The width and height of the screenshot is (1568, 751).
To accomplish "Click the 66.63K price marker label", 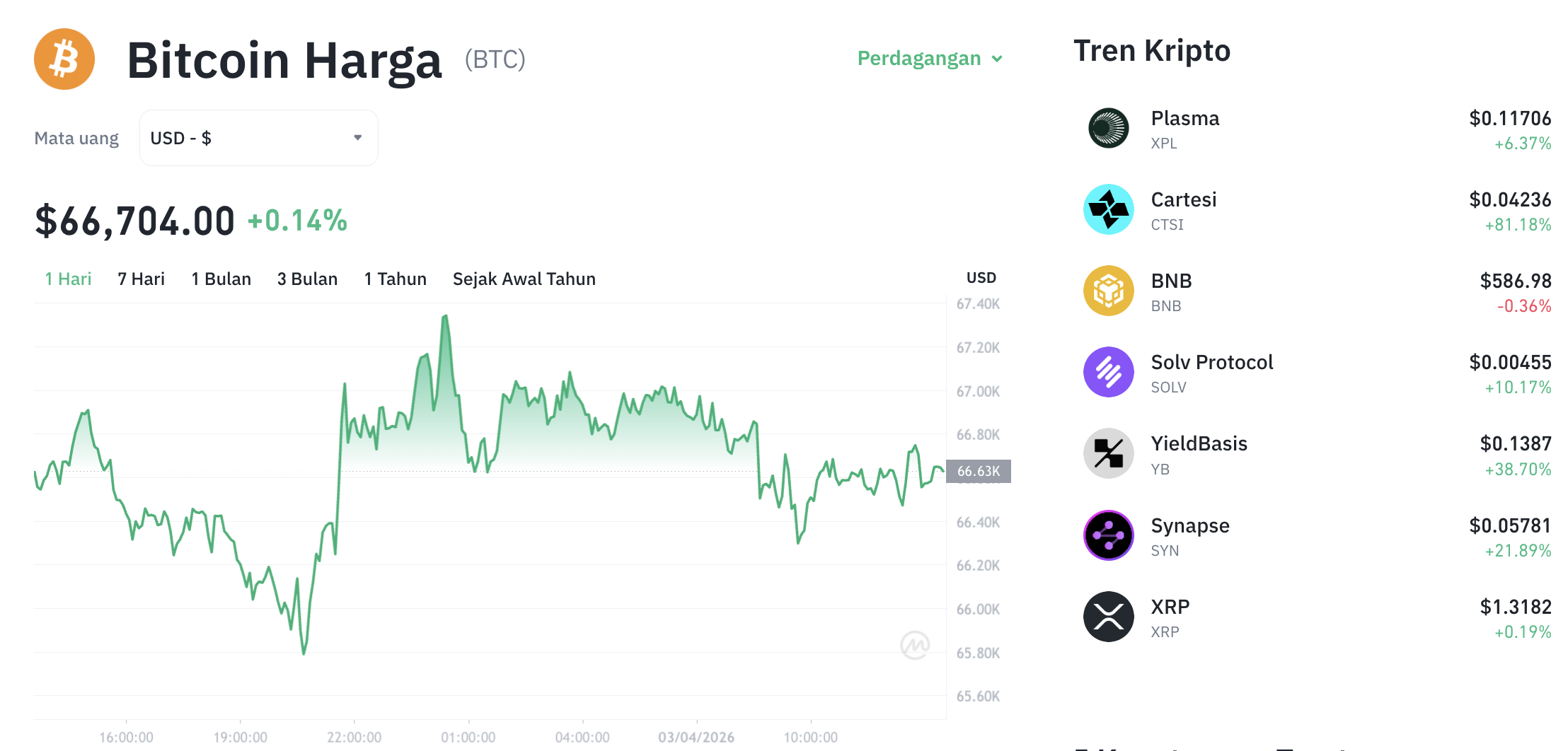I will (x=980, y=470).
